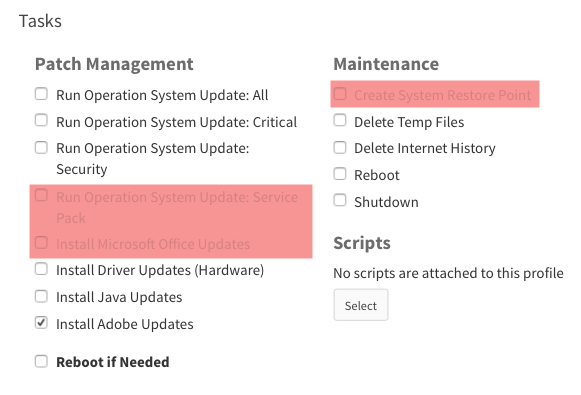Click the Reboot if Needed label
This screenshot has height=395, width=581.
113,362
